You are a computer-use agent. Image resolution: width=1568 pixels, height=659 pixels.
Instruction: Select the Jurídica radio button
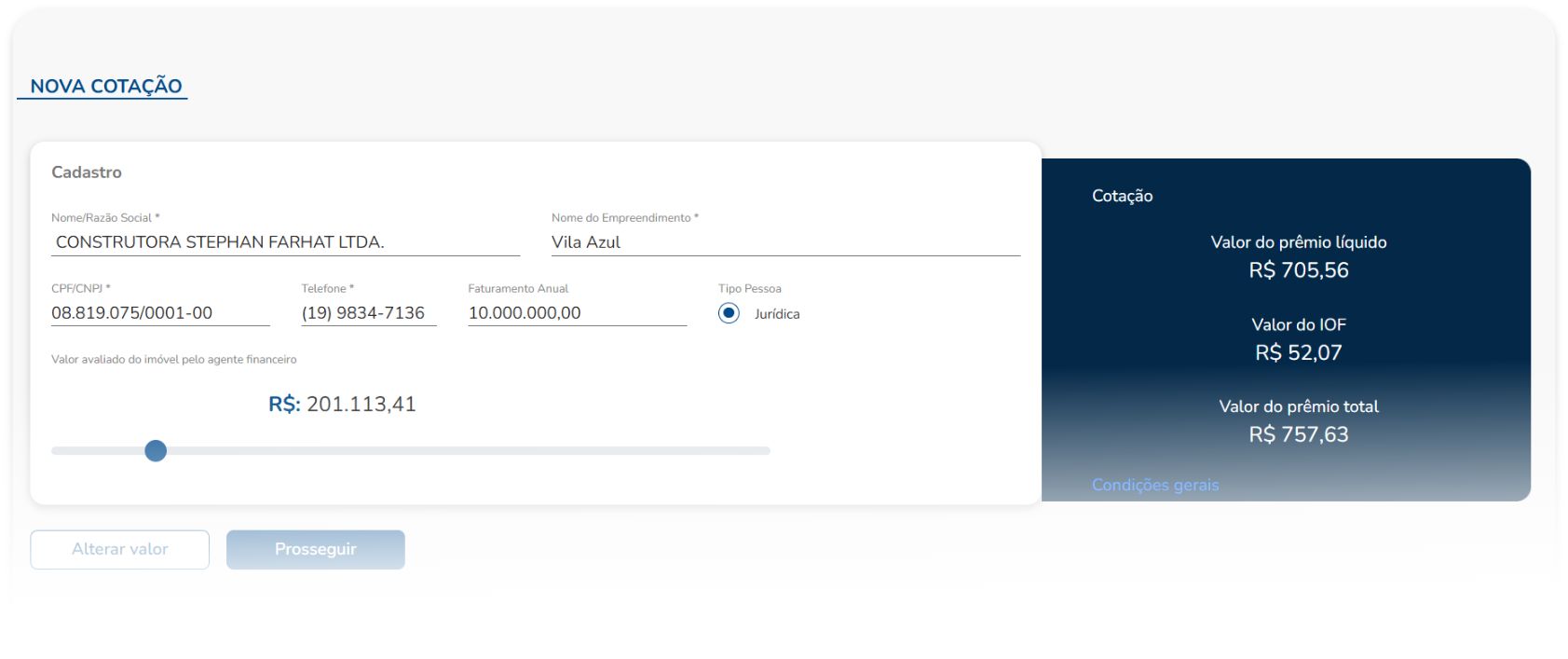(729, 313)
